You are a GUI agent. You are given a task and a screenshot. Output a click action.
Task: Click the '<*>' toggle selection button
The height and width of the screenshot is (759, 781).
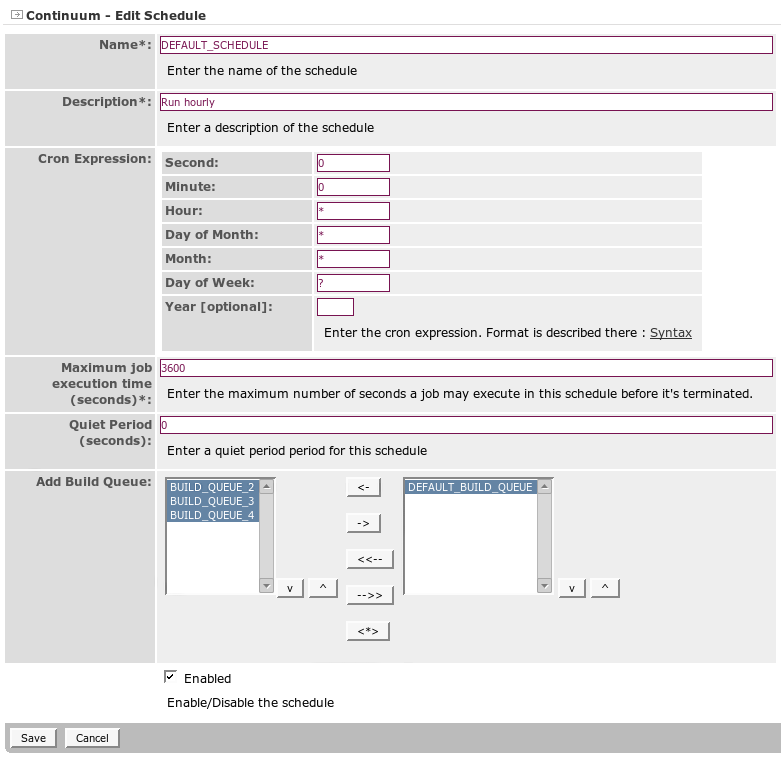(x=367, y=631)
